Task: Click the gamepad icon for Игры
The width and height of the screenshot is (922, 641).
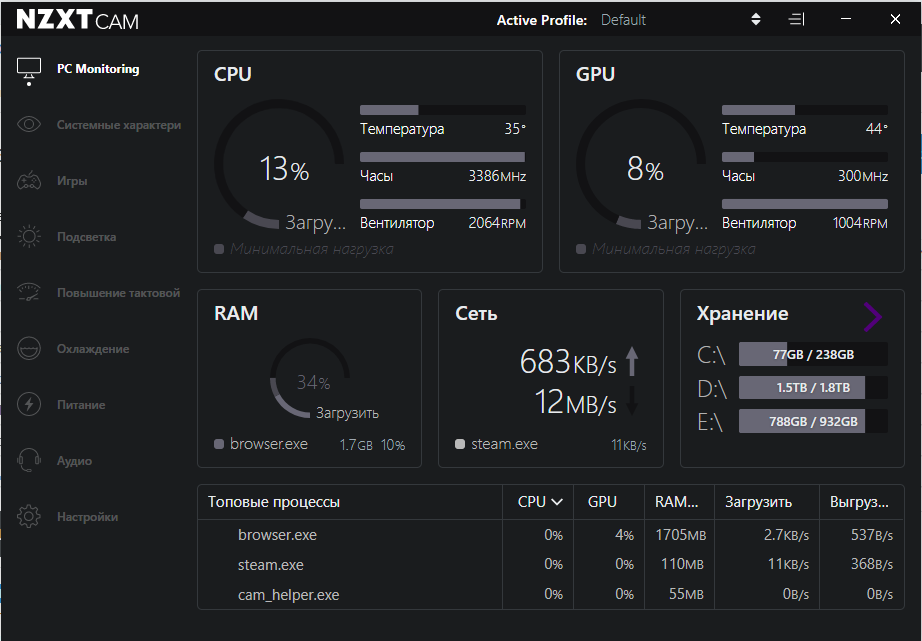Action: coord(29,181)
